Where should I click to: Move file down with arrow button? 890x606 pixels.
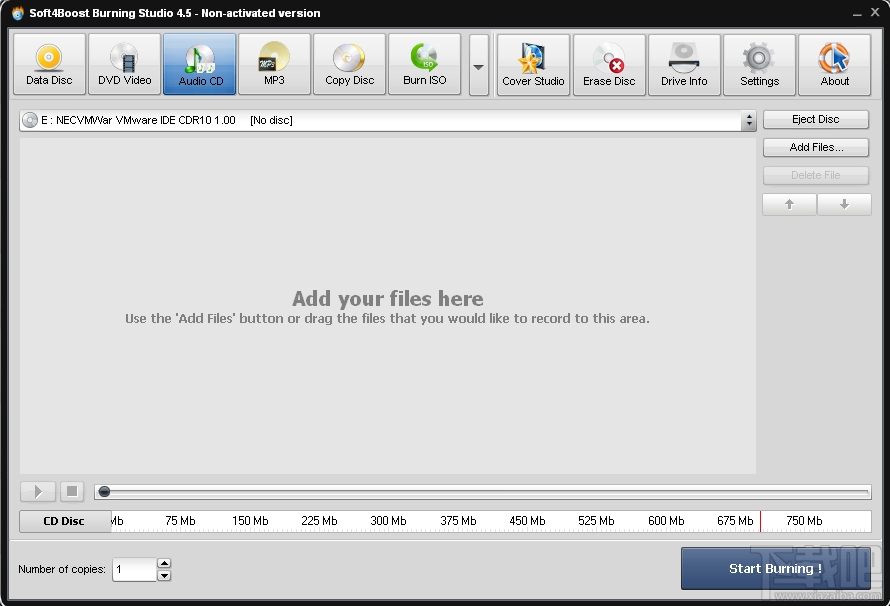coord(844,204)
